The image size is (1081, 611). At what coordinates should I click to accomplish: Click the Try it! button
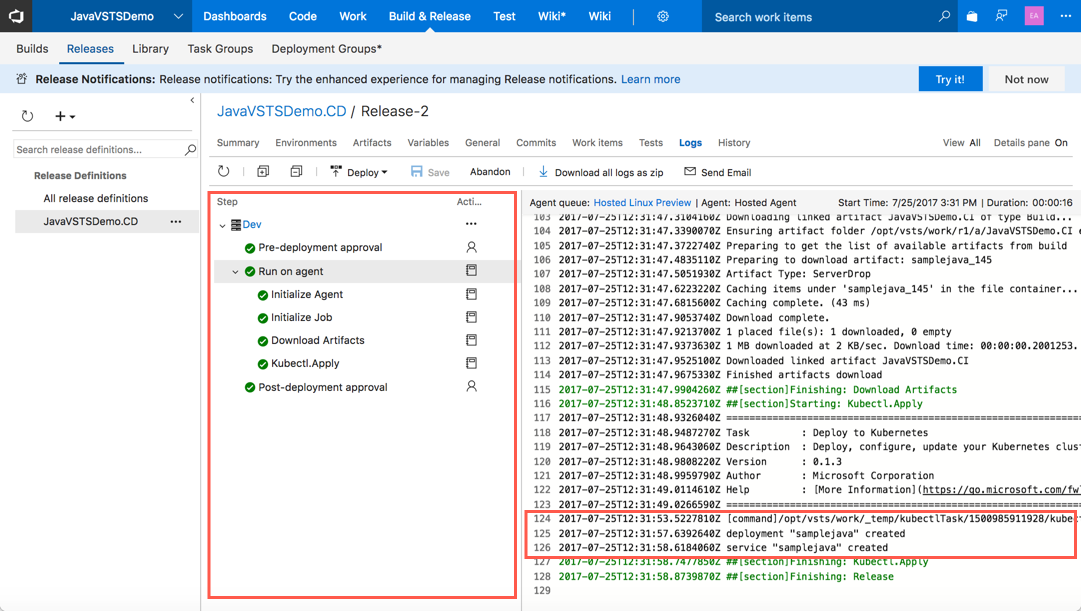950,79
